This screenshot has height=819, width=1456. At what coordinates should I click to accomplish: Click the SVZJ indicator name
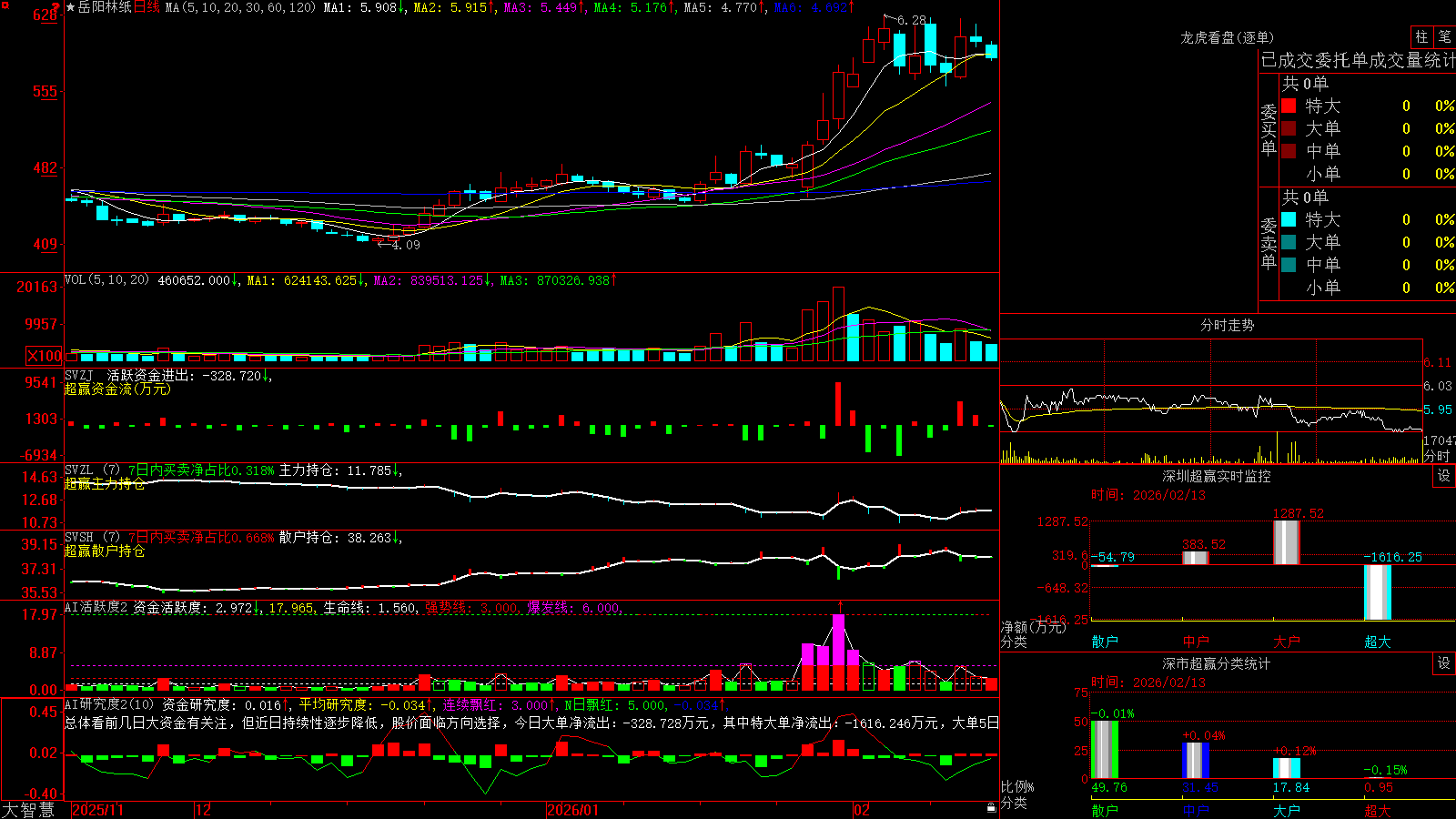click(x=78, y=375)
